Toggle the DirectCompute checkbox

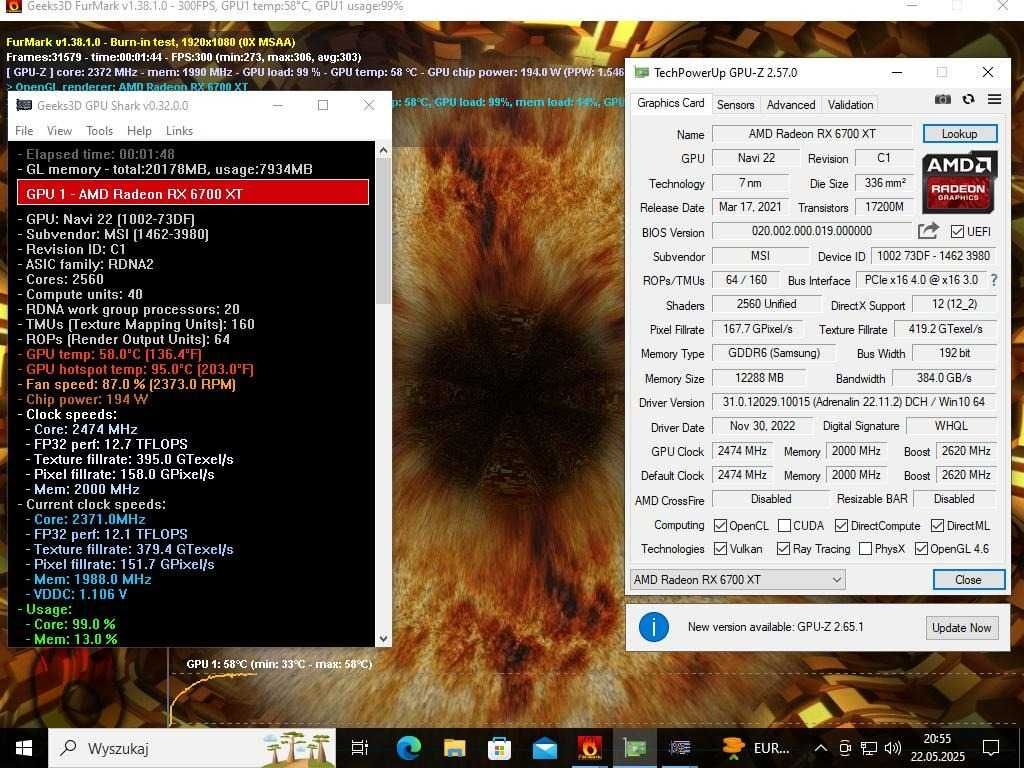pos(841,526)
